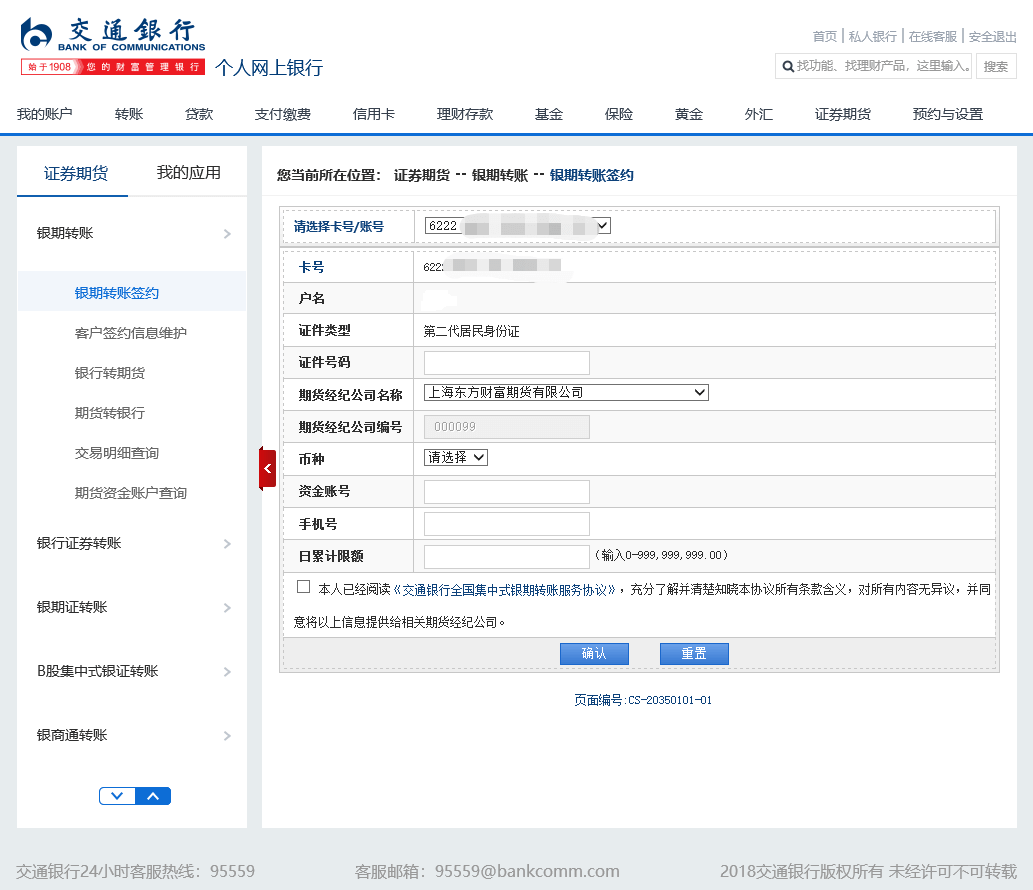
Task: Tick the agreement read checkbox
Action: tap(303, 586)
